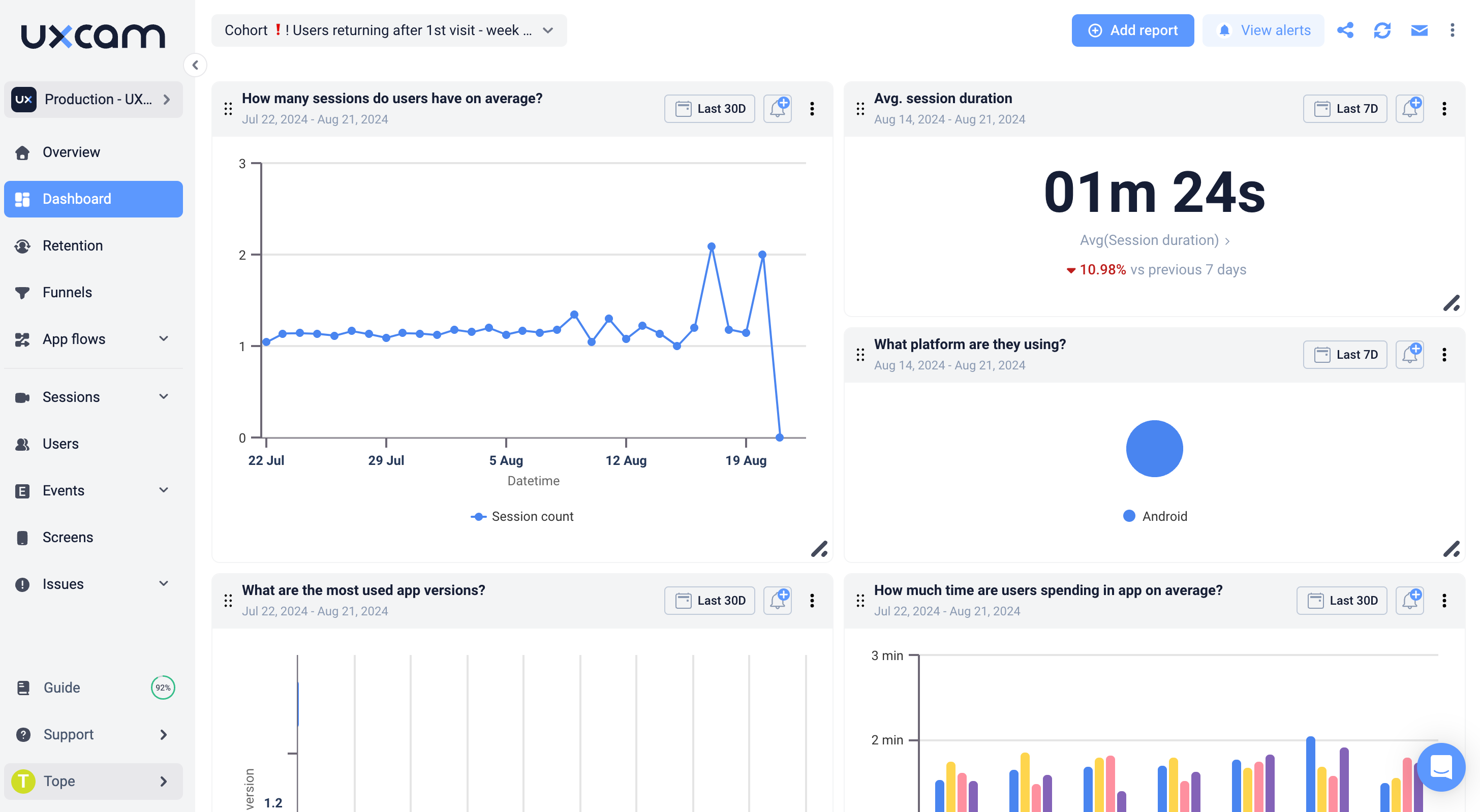1480x812 pixels.
Task: Collapse the sidebar with the arrow button
Action: [195, 65]
